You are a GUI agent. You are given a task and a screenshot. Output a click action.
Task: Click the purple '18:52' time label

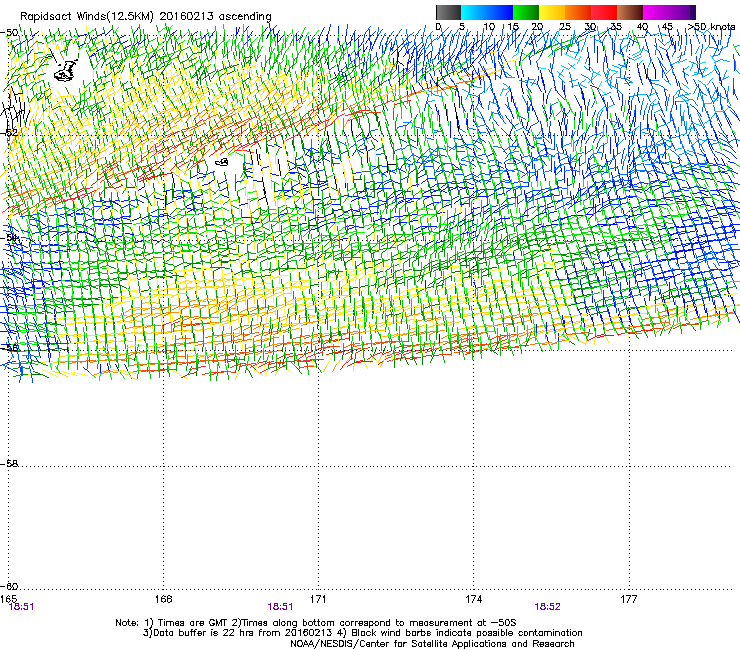point(547,607)
